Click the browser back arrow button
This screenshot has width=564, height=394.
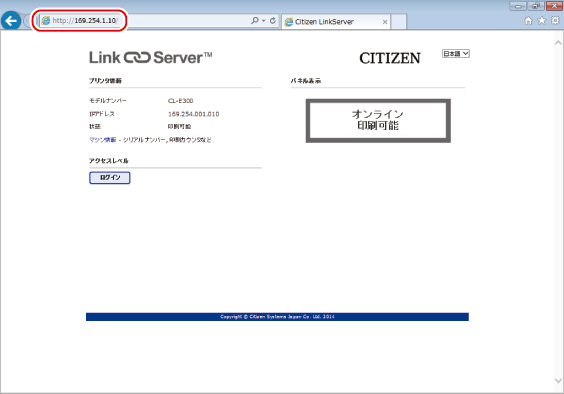click(11, 21)
